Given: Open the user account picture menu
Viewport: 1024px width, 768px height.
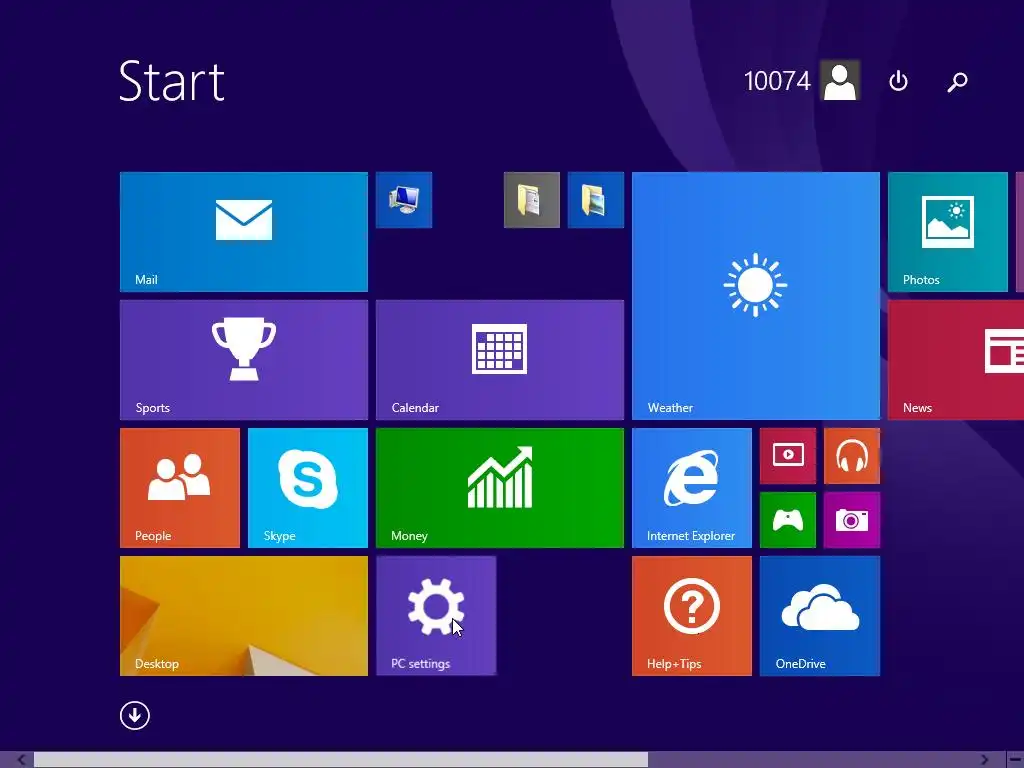Looking at the screenshot, I should (x=840, y=80).
